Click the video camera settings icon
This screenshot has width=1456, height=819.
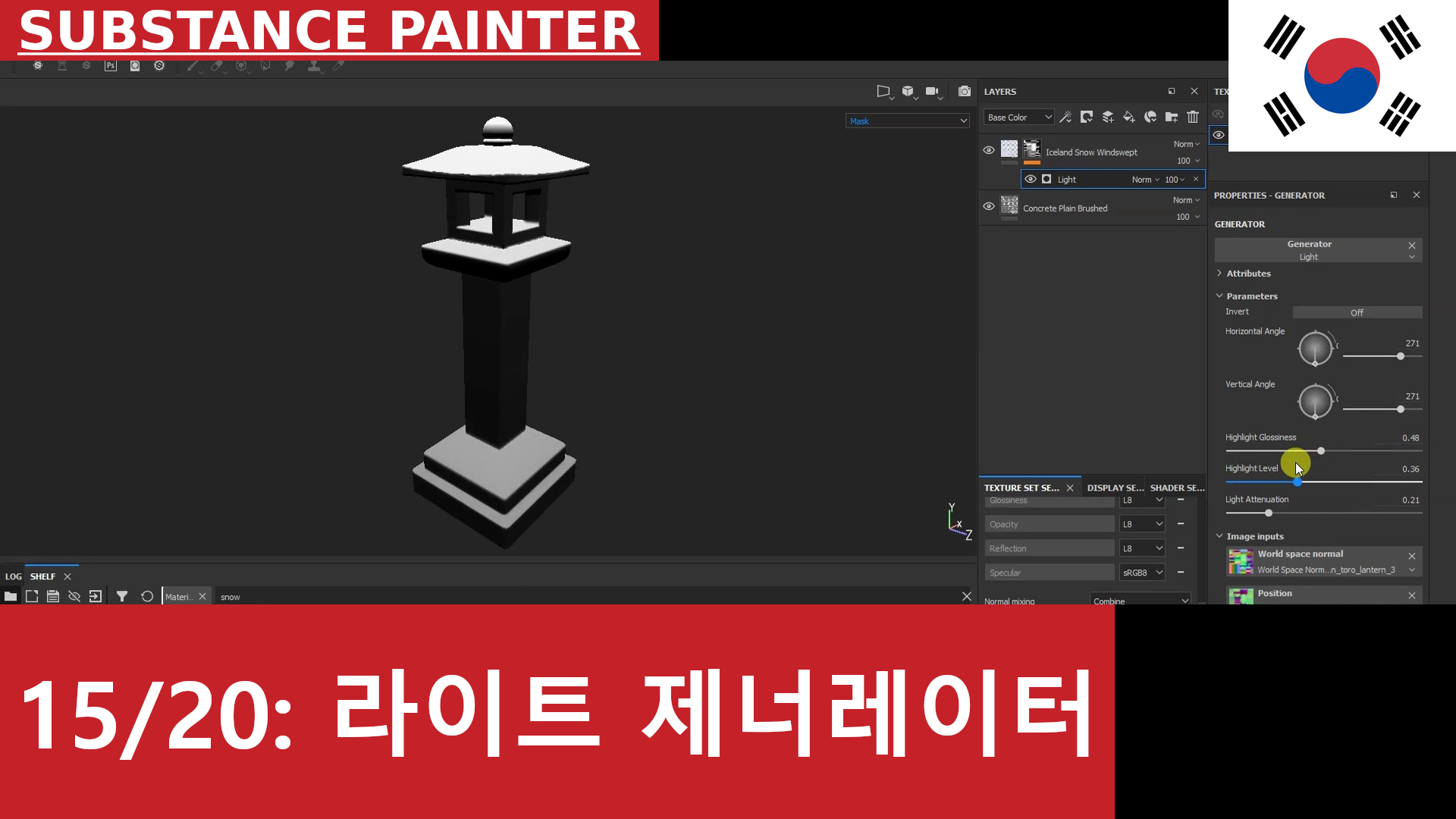pyautogui.click(x=933, y=91)
